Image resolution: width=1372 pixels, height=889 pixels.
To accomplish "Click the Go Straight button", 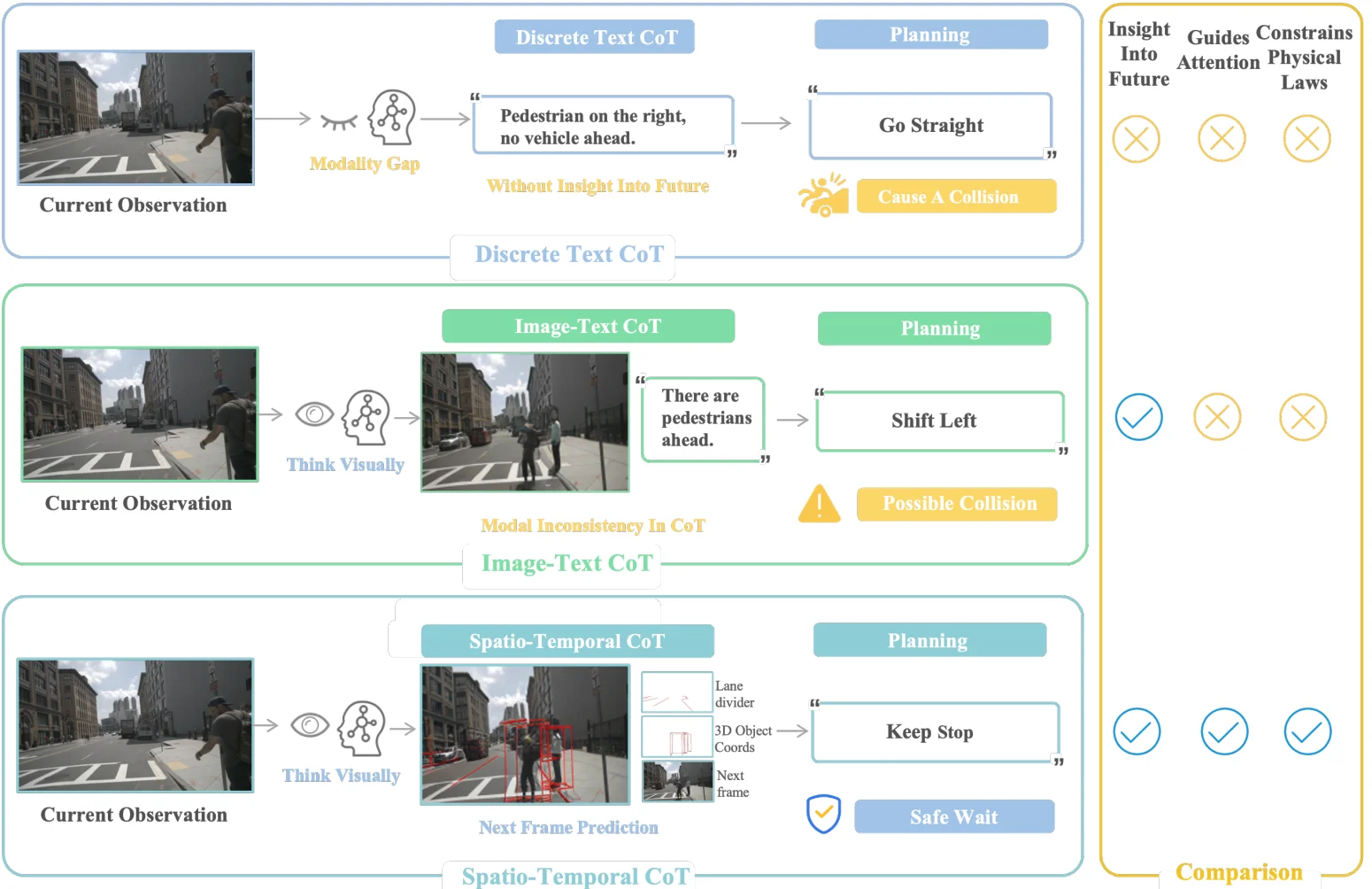I will tap(930, 125).
